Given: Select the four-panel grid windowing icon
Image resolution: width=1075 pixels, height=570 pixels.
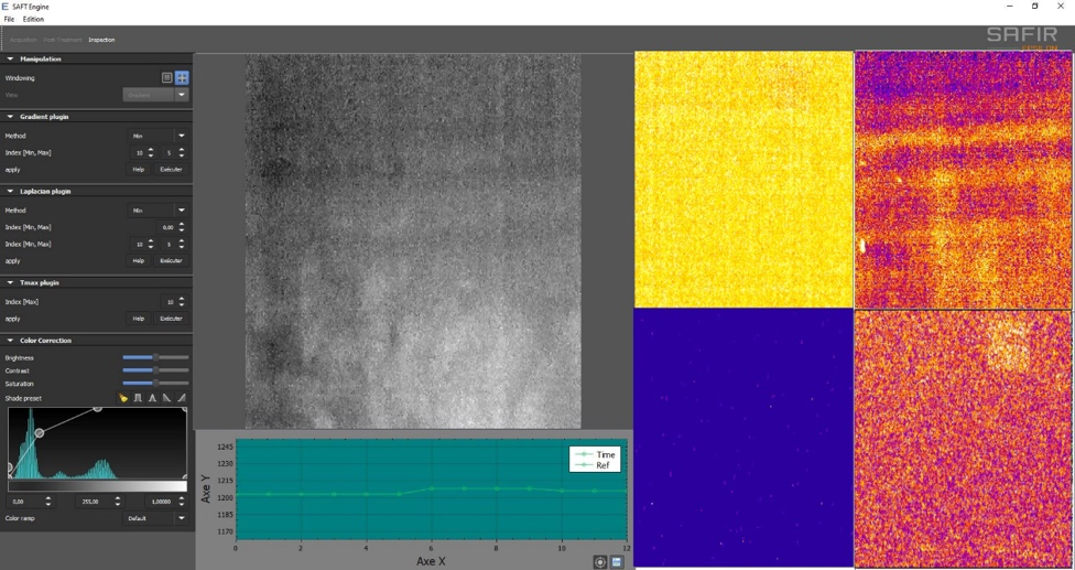Looking at the screenshot, I should tap(182, 77).
